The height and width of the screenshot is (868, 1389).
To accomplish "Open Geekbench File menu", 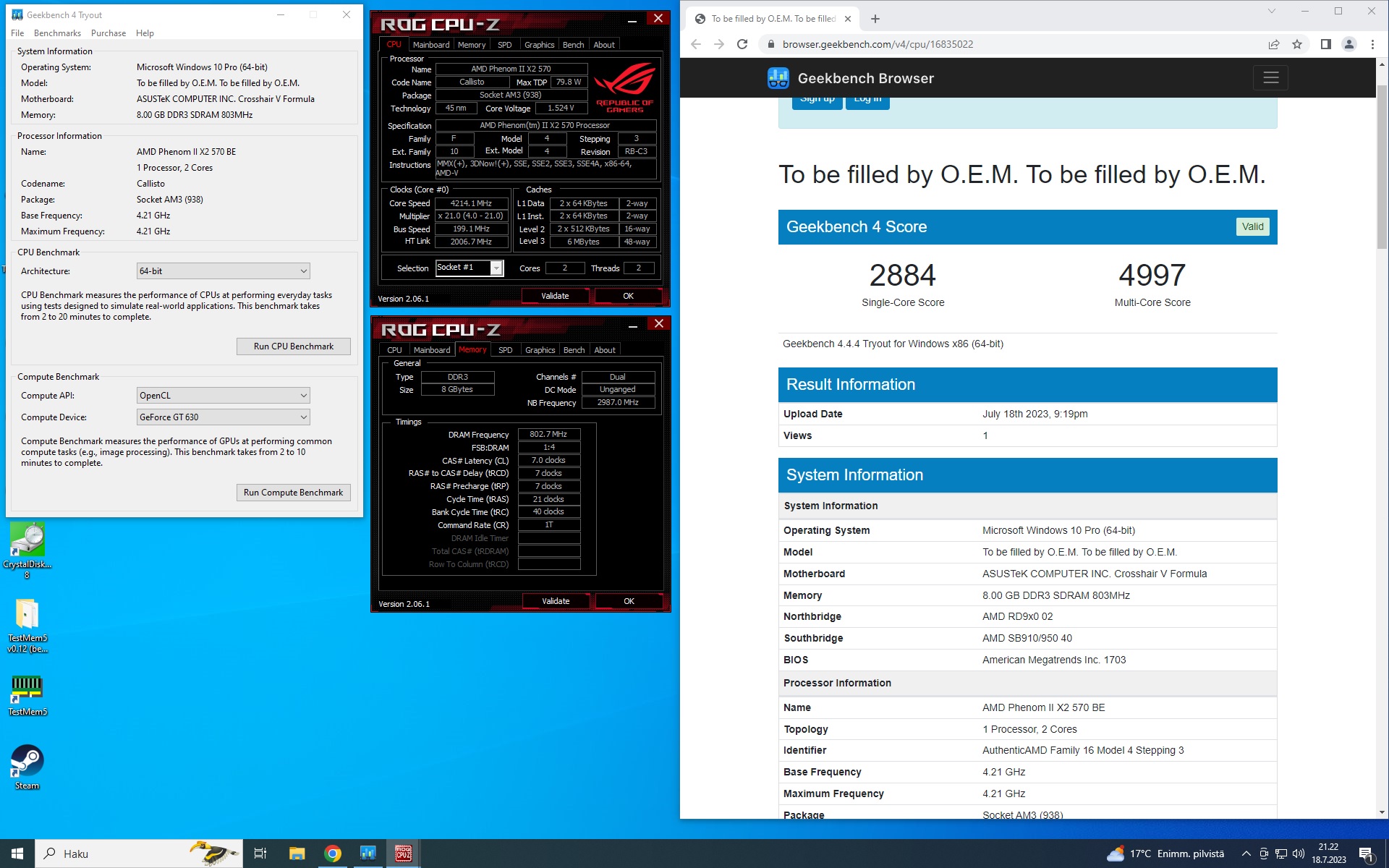I will (x=18, y=33).
